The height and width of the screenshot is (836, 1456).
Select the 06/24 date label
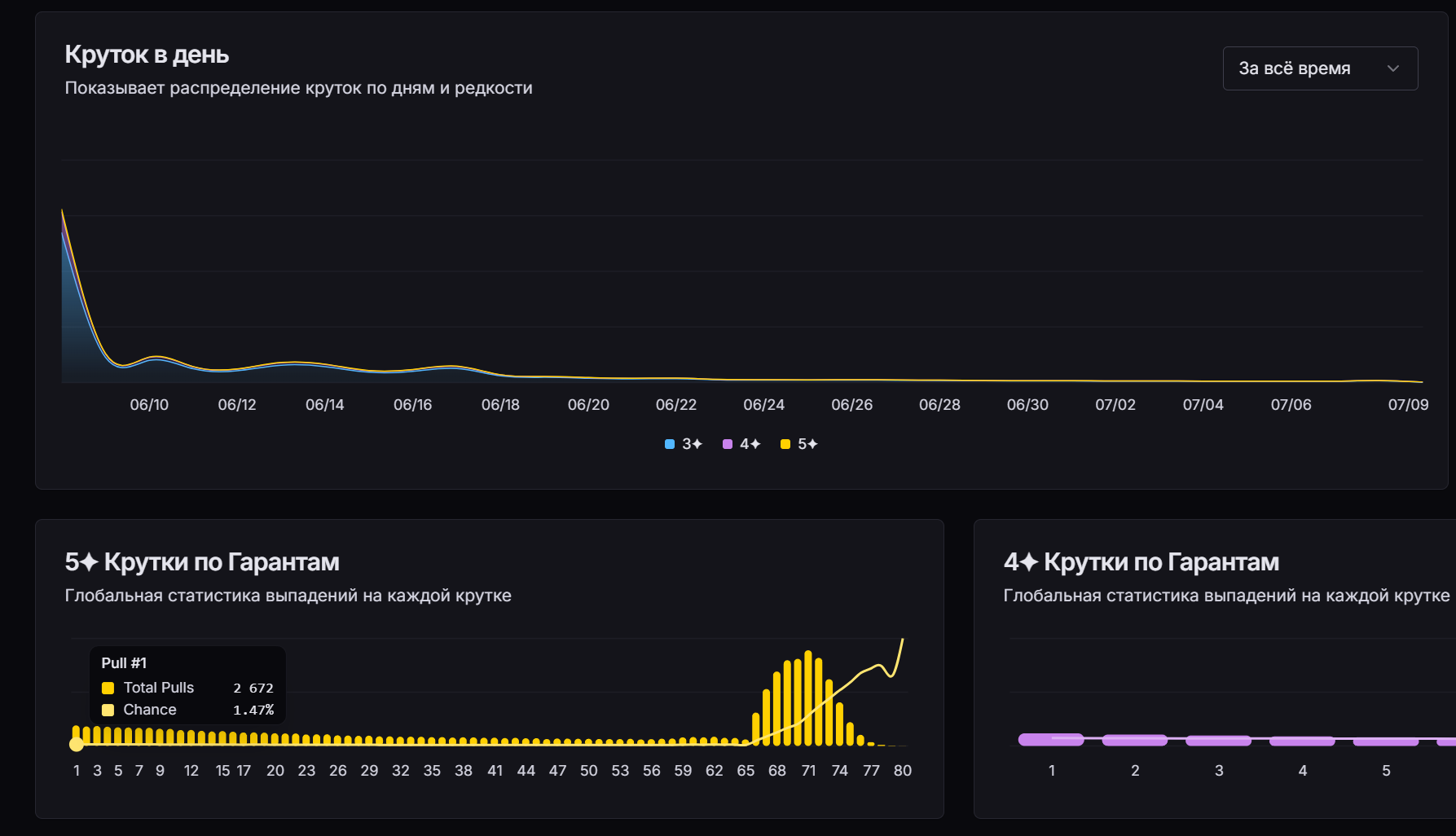tap(764, 405)
